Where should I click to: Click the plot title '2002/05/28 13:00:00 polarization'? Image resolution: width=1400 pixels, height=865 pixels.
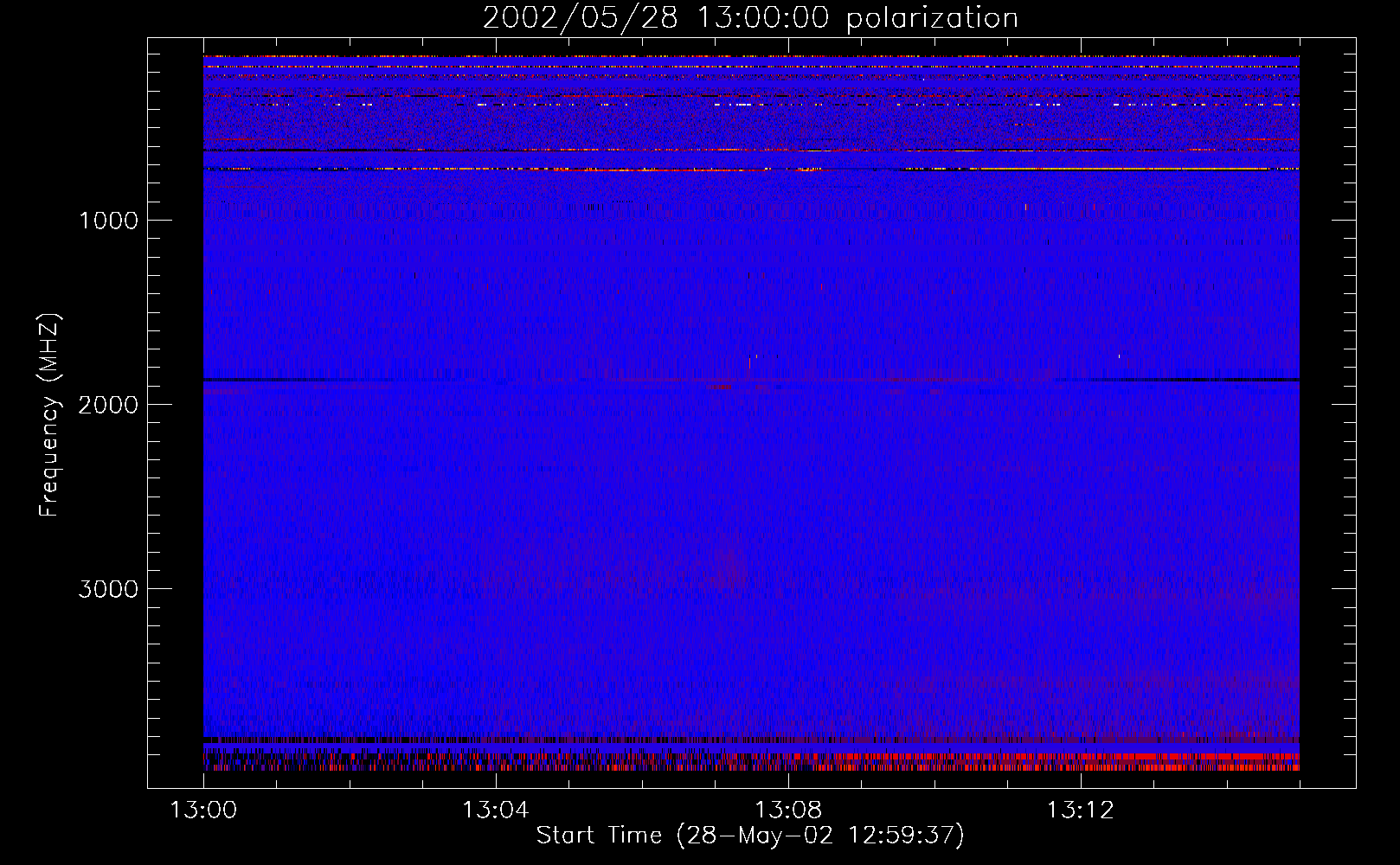[750, 18]
